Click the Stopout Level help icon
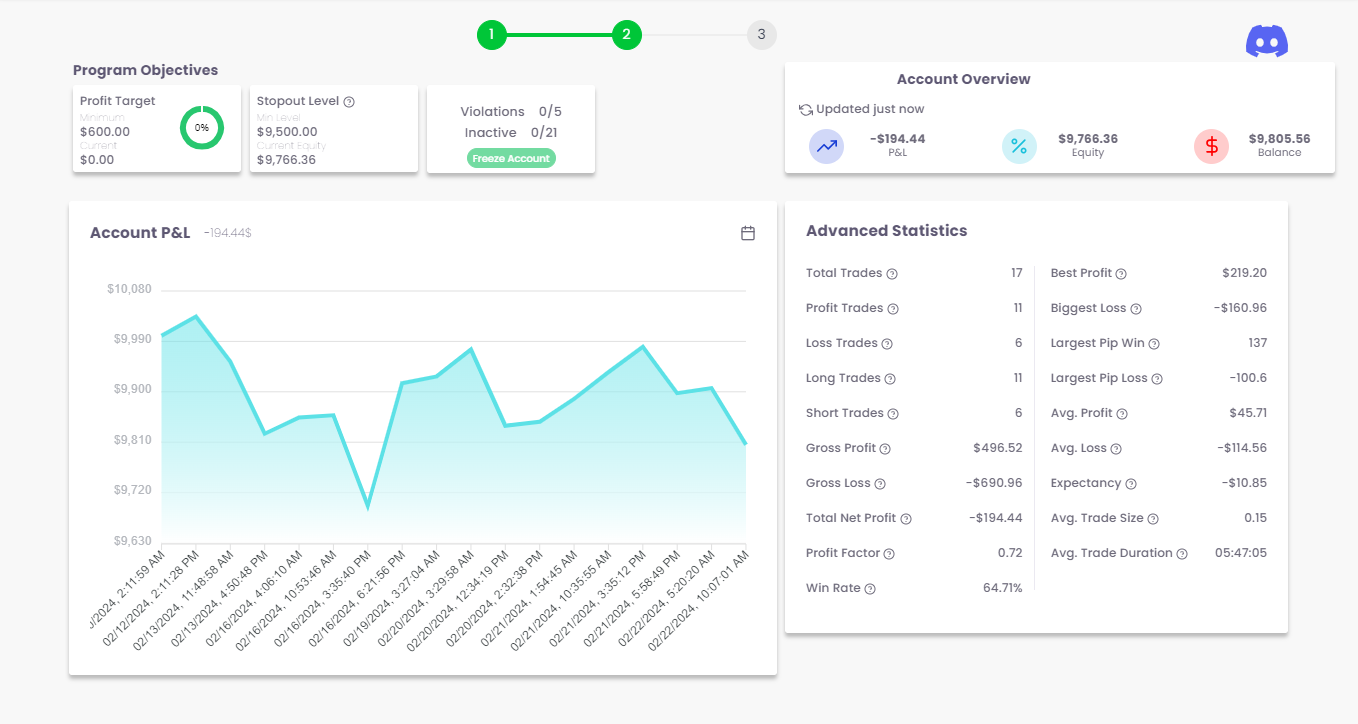 (349, 102)
